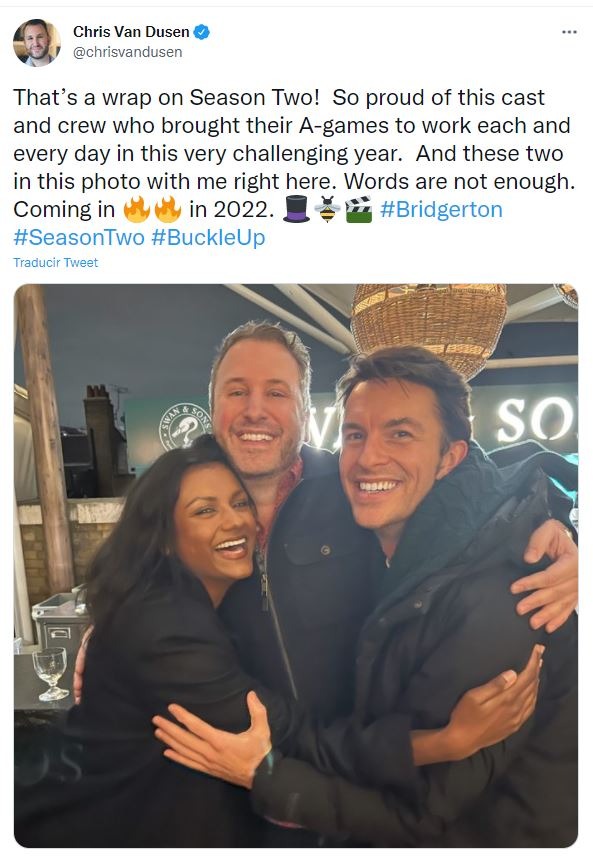593x861 pixels.
Task: Click the clapperboard emoji
Action: [x=359, y=209]
